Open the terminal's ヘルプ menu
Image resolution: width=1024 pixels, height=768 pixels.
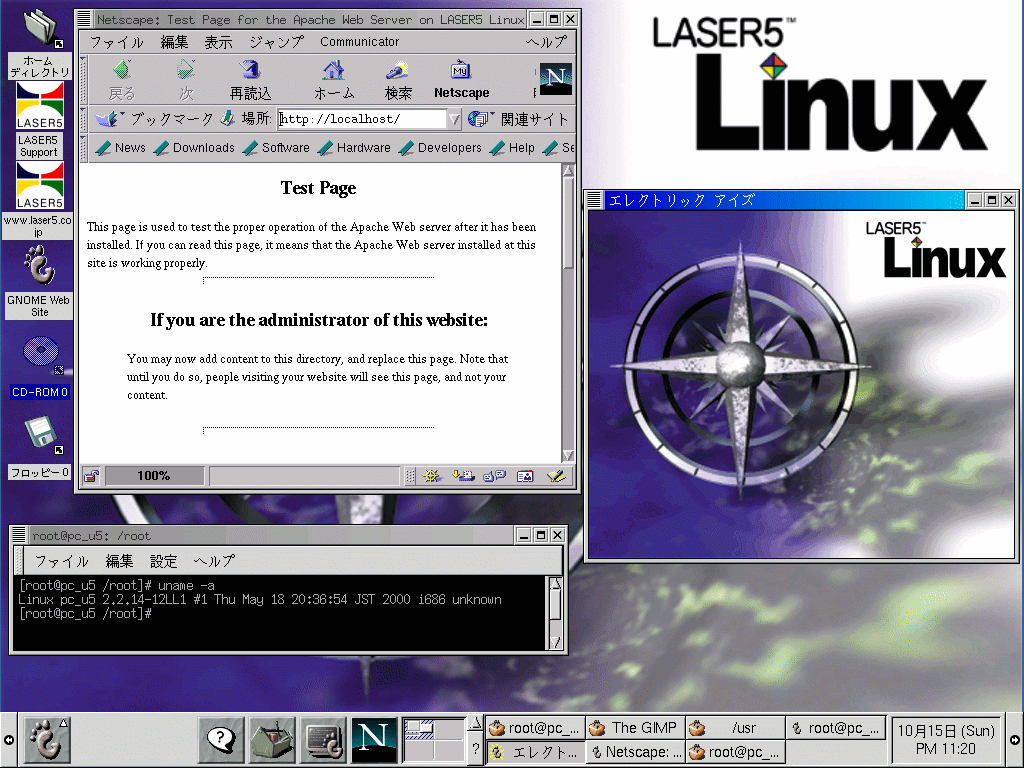click(214, 561)
